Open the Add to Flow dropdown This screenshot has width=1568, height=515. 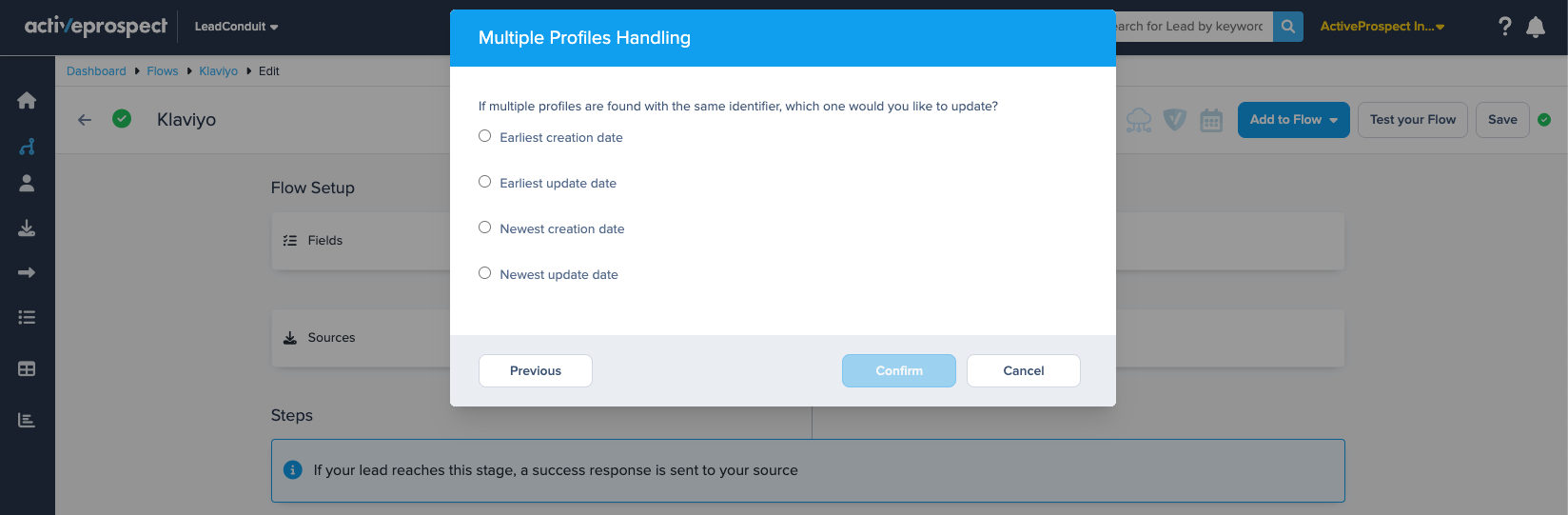click(1293, 120)
